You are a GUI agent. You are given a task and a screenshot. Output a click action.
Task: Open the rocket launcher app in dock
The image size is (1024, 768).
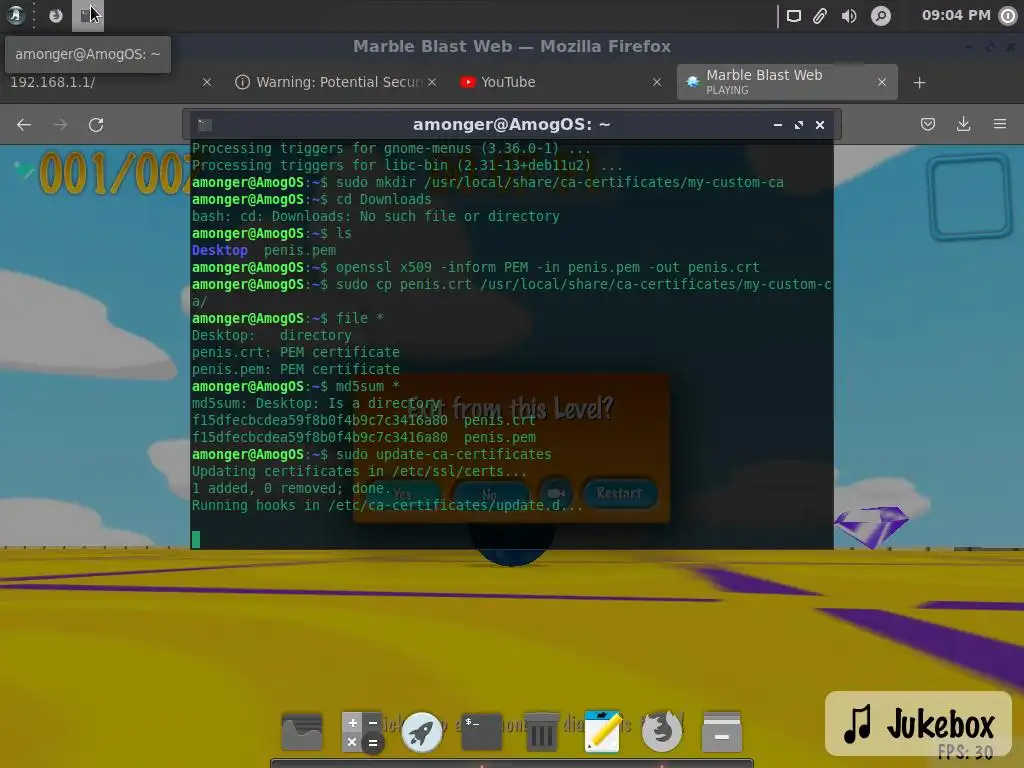coord(422,731)
